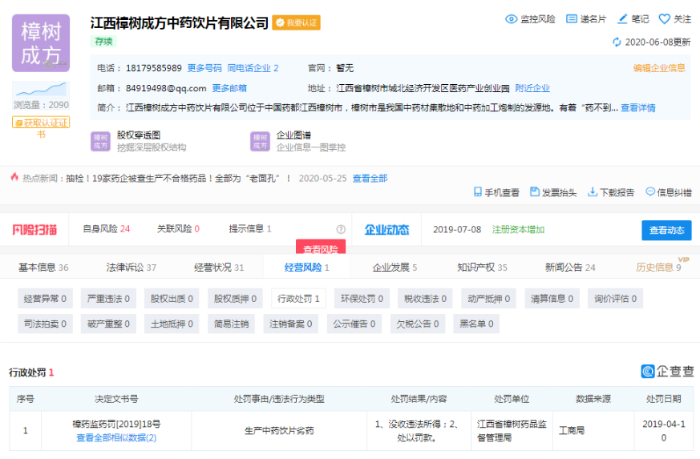Click 手机查看 phone icon
The height and width of the screenshot is (459, 700).
[477, 192]
